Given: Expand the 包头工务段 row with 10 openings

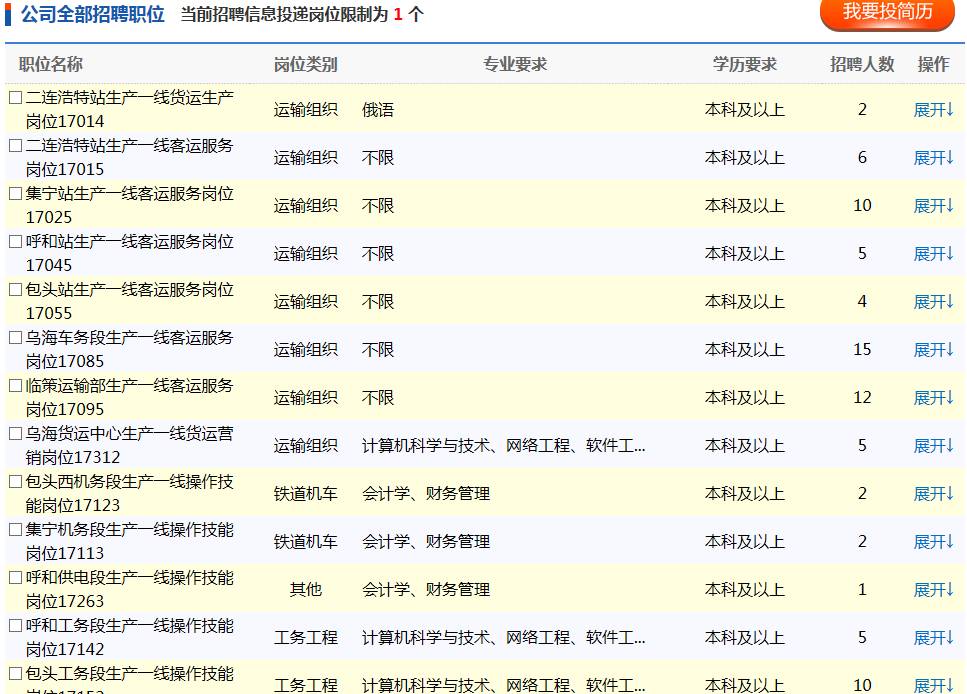Looking at the screenshot, I should click(933, 685).
